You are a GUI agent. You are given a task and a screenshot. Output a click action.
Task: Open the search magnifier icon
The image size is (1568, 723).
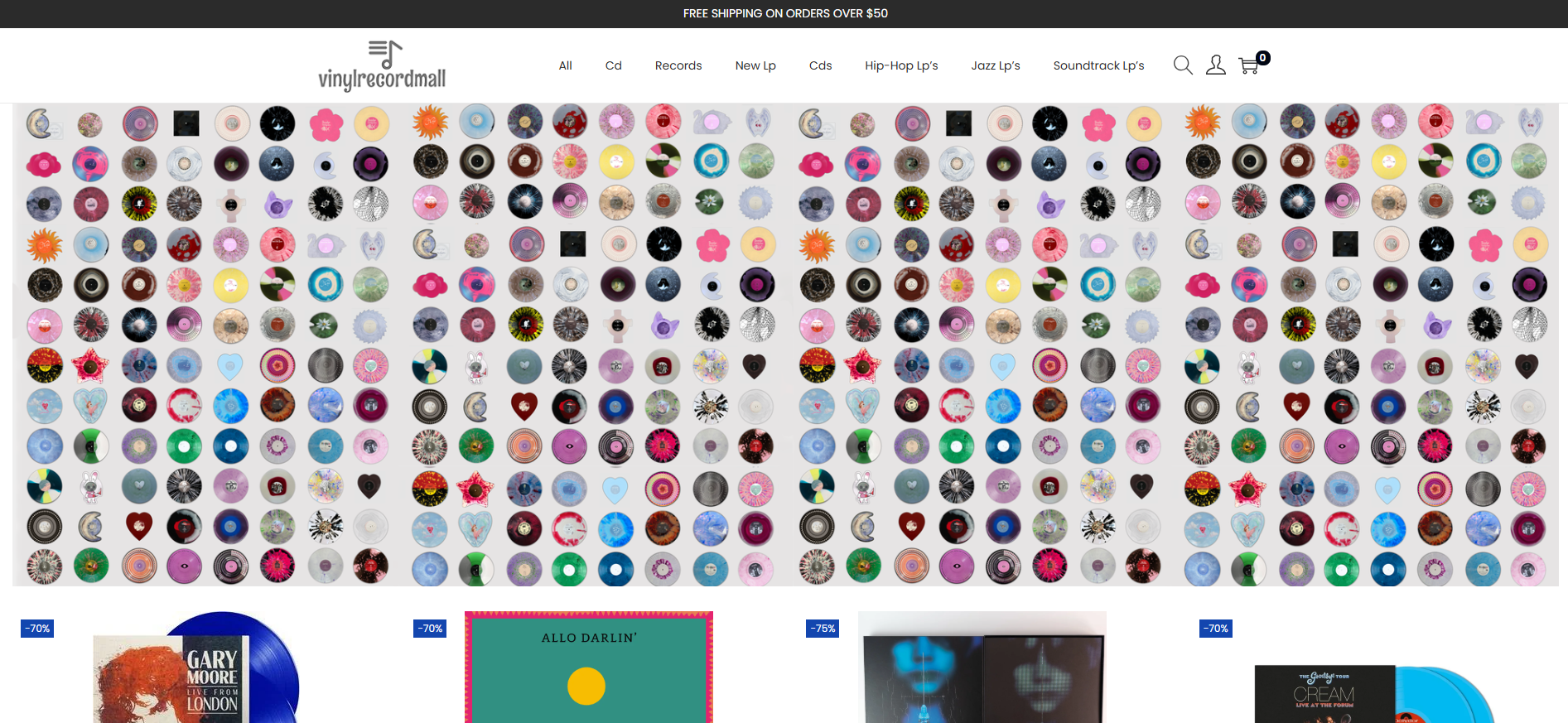coord(1183,65)
